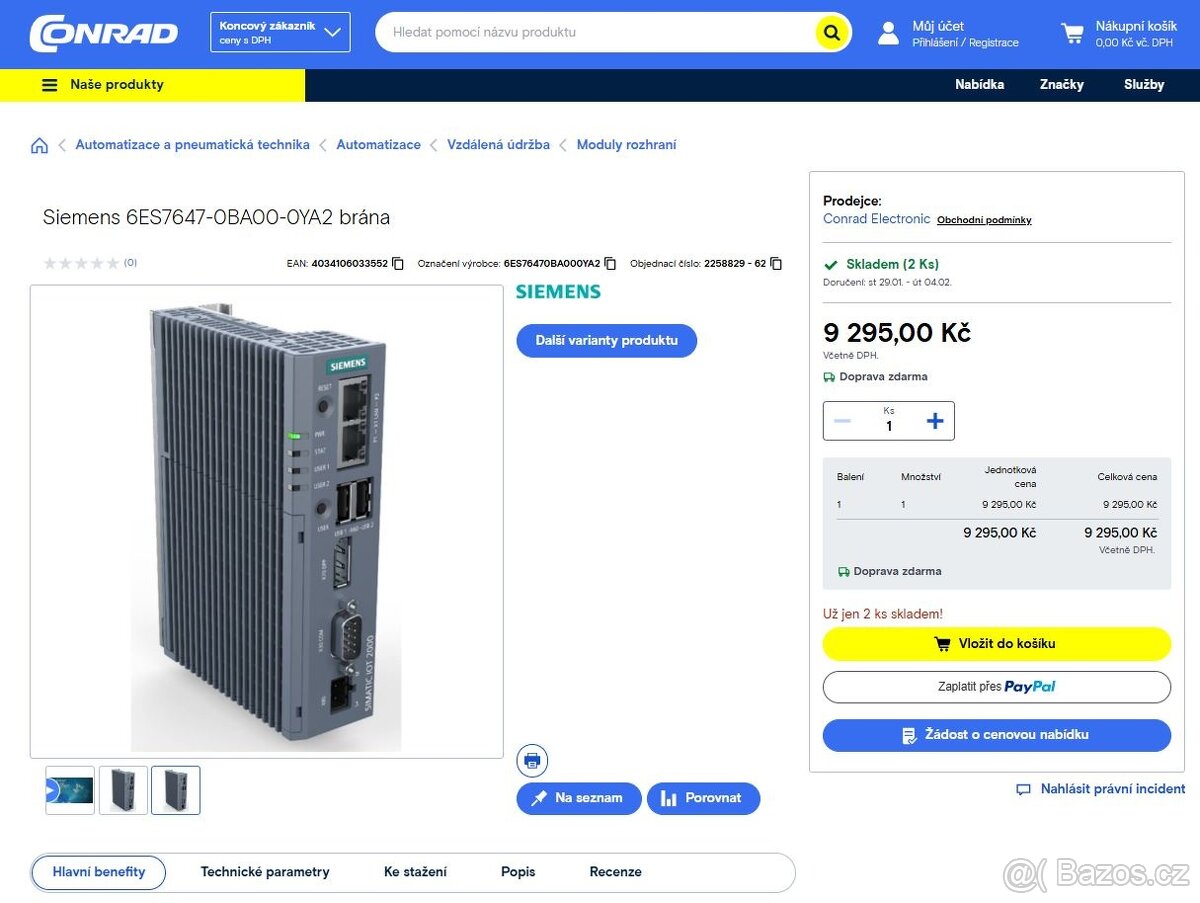Click Můj účet text
This screenshot has width=1200, height=903.
[938, 26]
